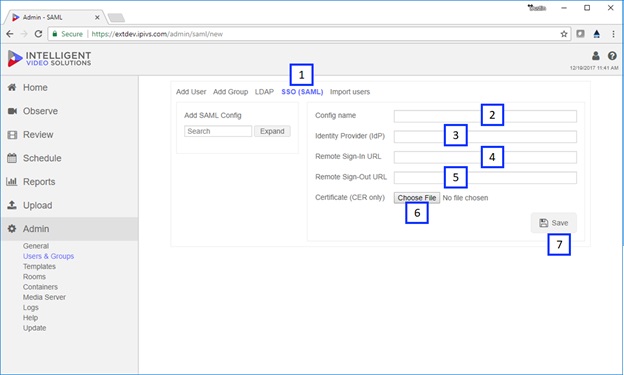
Task: Click the Schedule calendar icon
Action: [x=12, y=158]
